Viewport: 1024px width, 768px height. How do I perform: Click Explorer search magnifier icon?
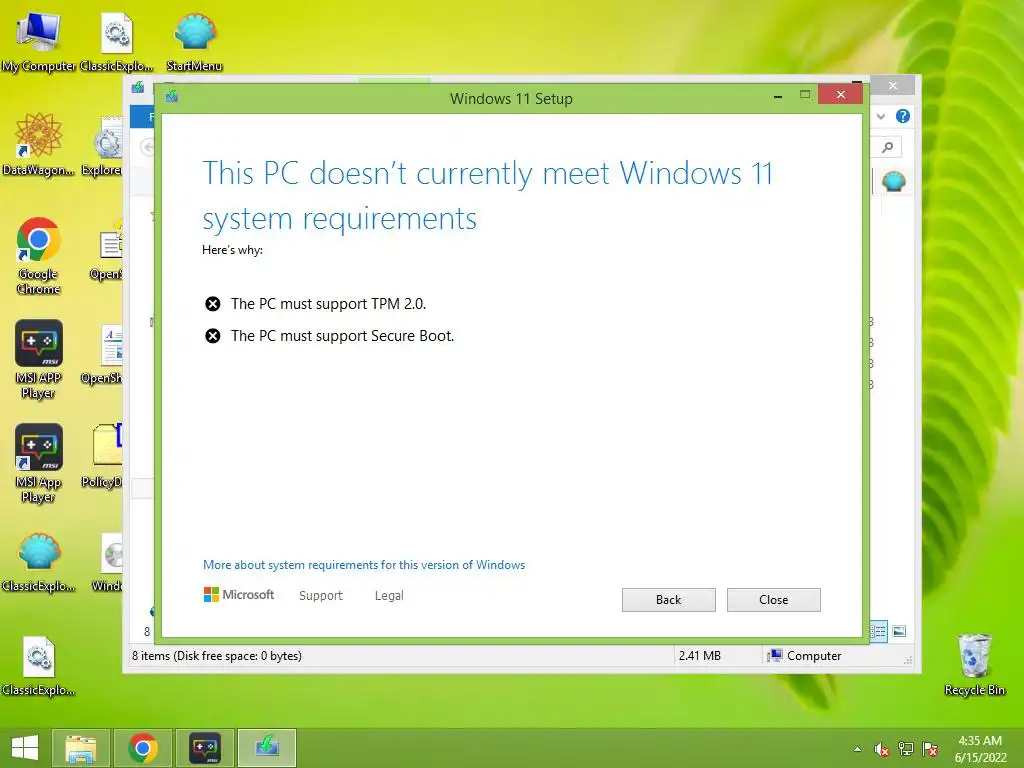point(888,148)
